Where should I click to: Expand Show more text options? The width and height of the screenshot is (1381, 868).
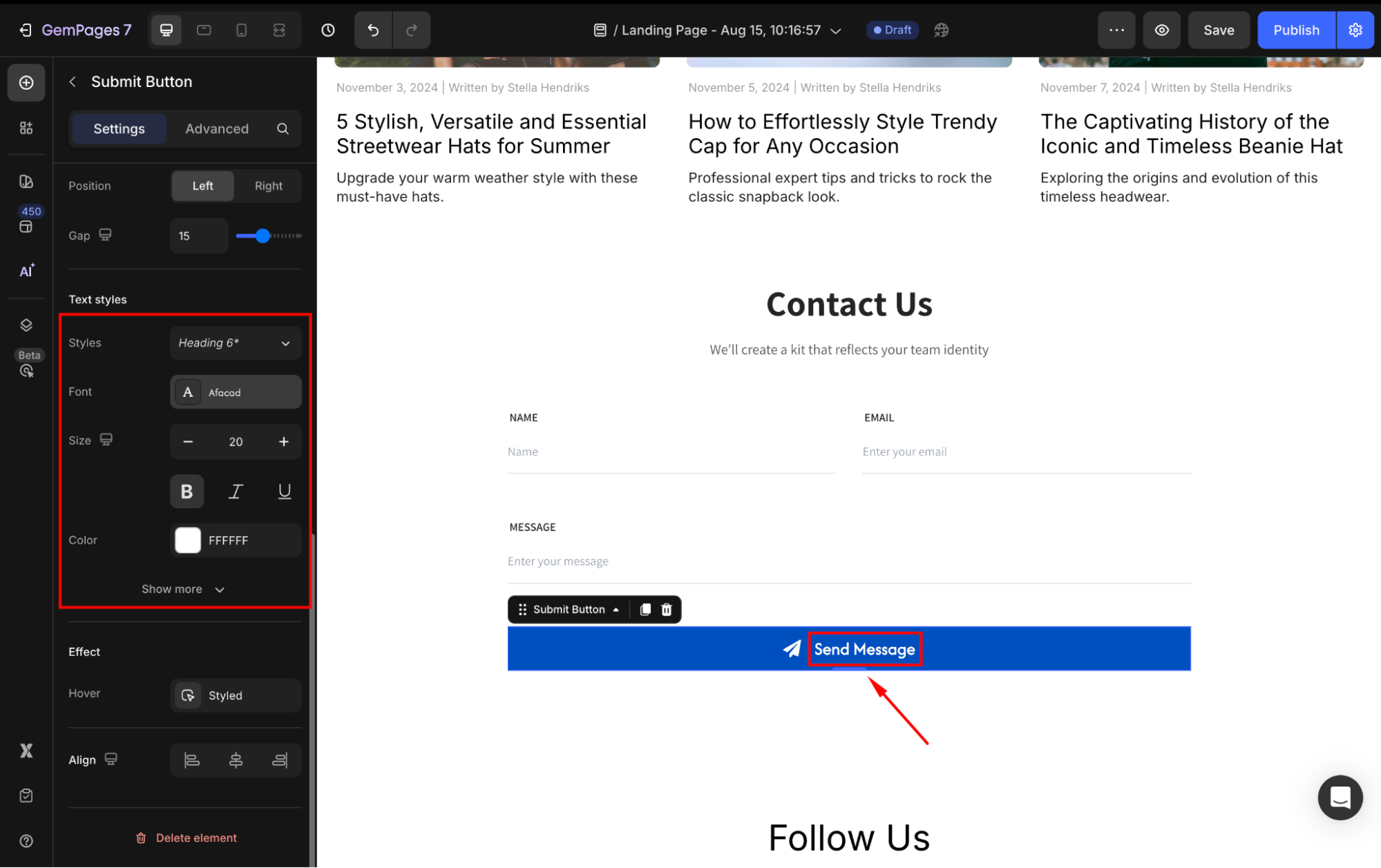tap(183, 589)
